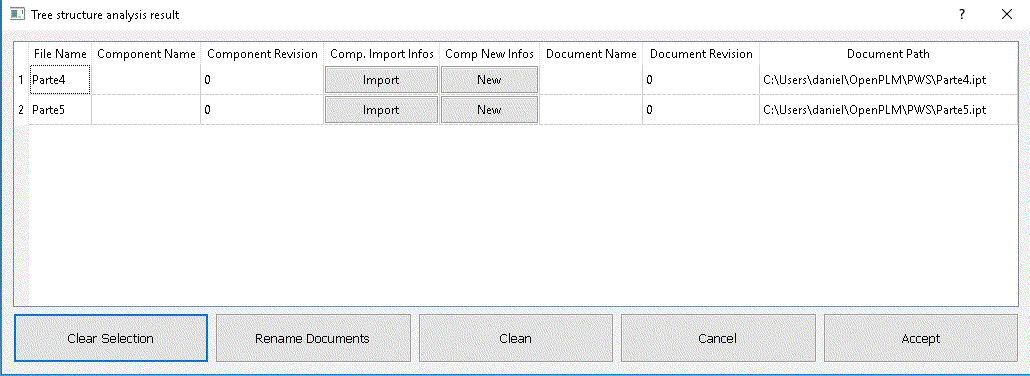Viewport: 1030px width, 376px height.
Task: Click Component Revision cell of Parte5
Action: pos(263,110)
